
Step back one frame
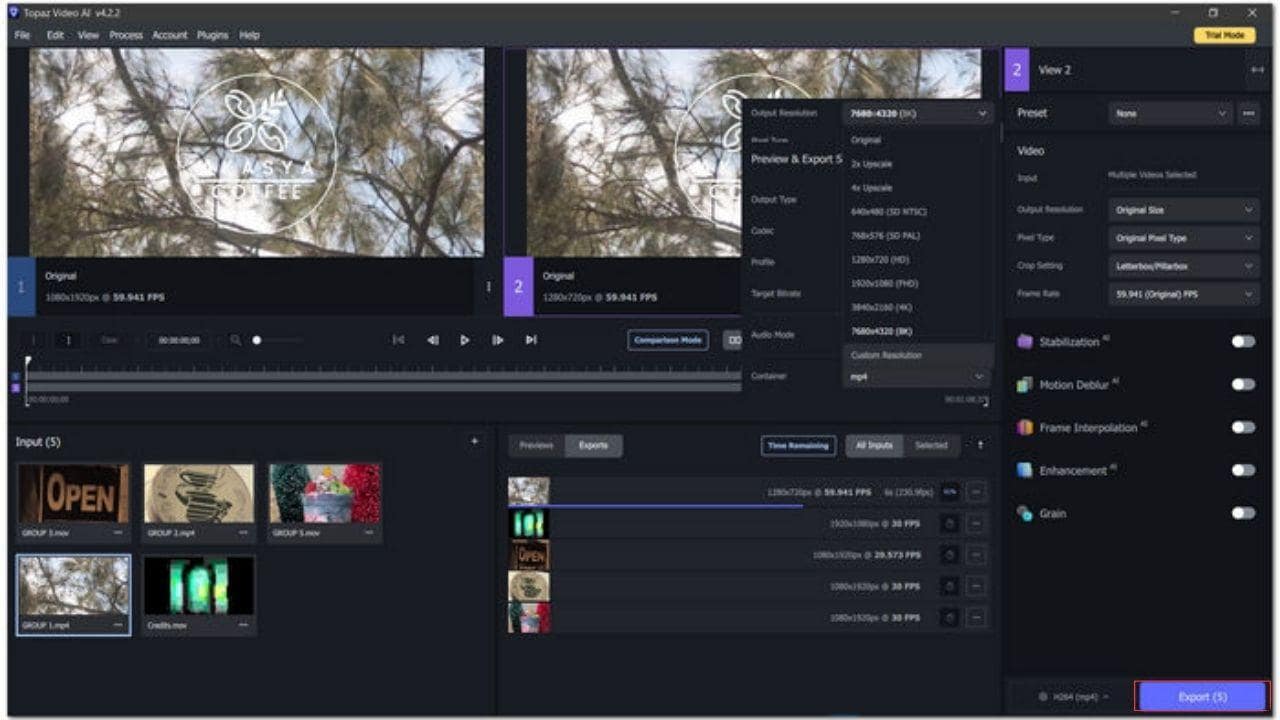[x=432, y=340]
